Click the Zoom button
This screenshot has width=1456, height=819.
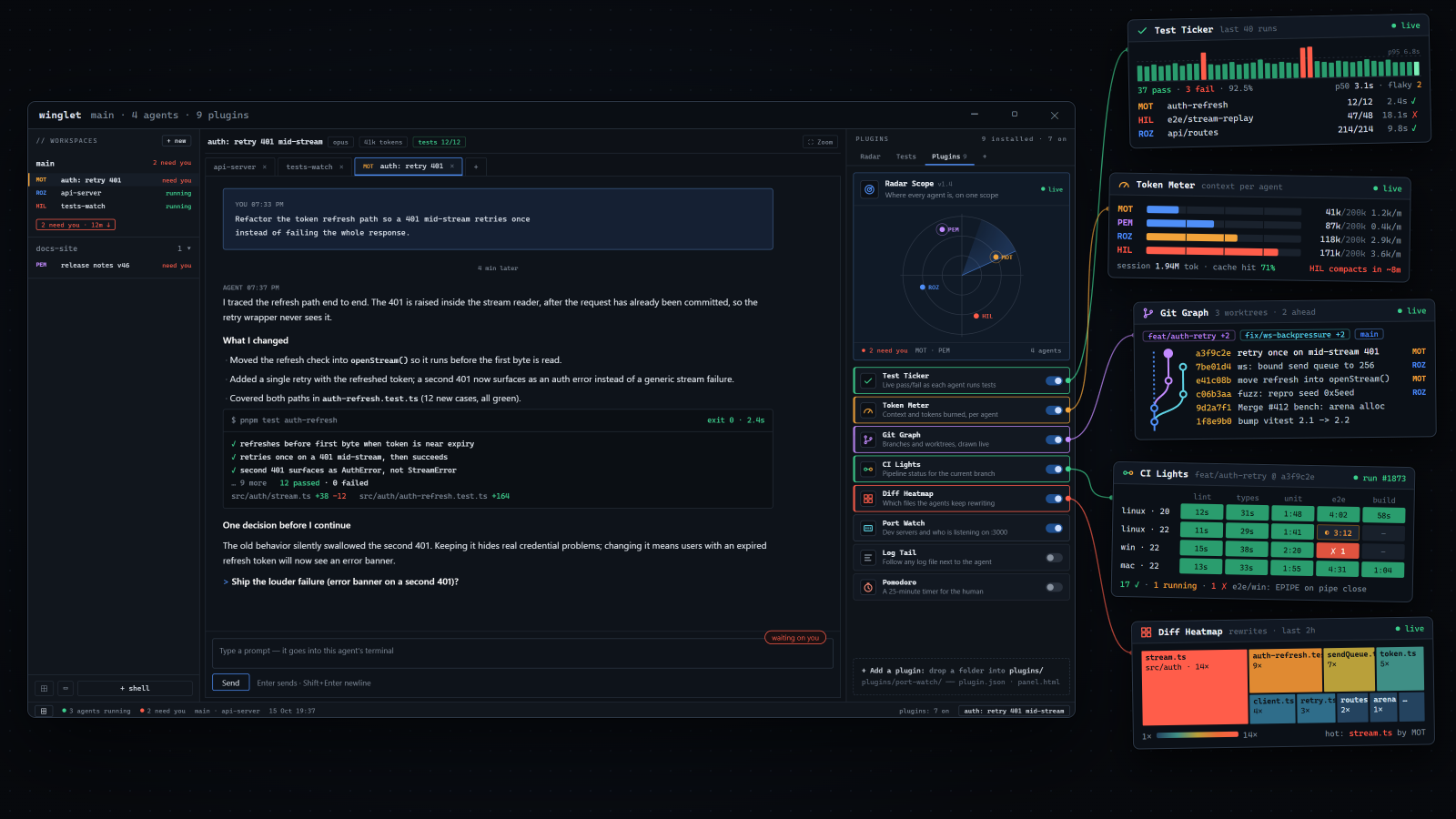821,142
